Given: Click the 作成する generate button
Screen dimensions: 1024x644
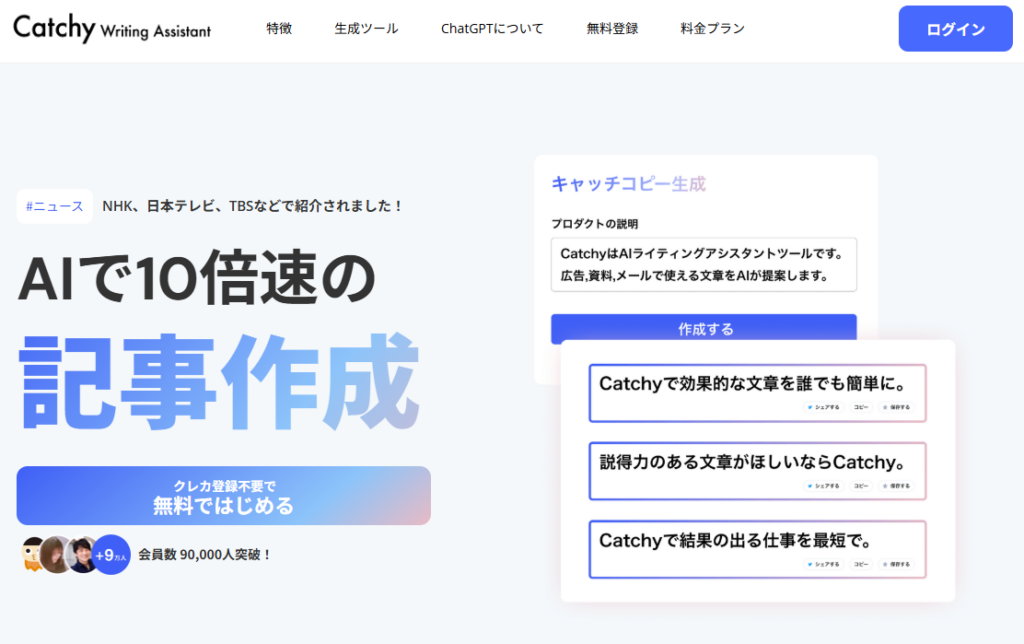Looking at the screenshot, I should 704,329.
